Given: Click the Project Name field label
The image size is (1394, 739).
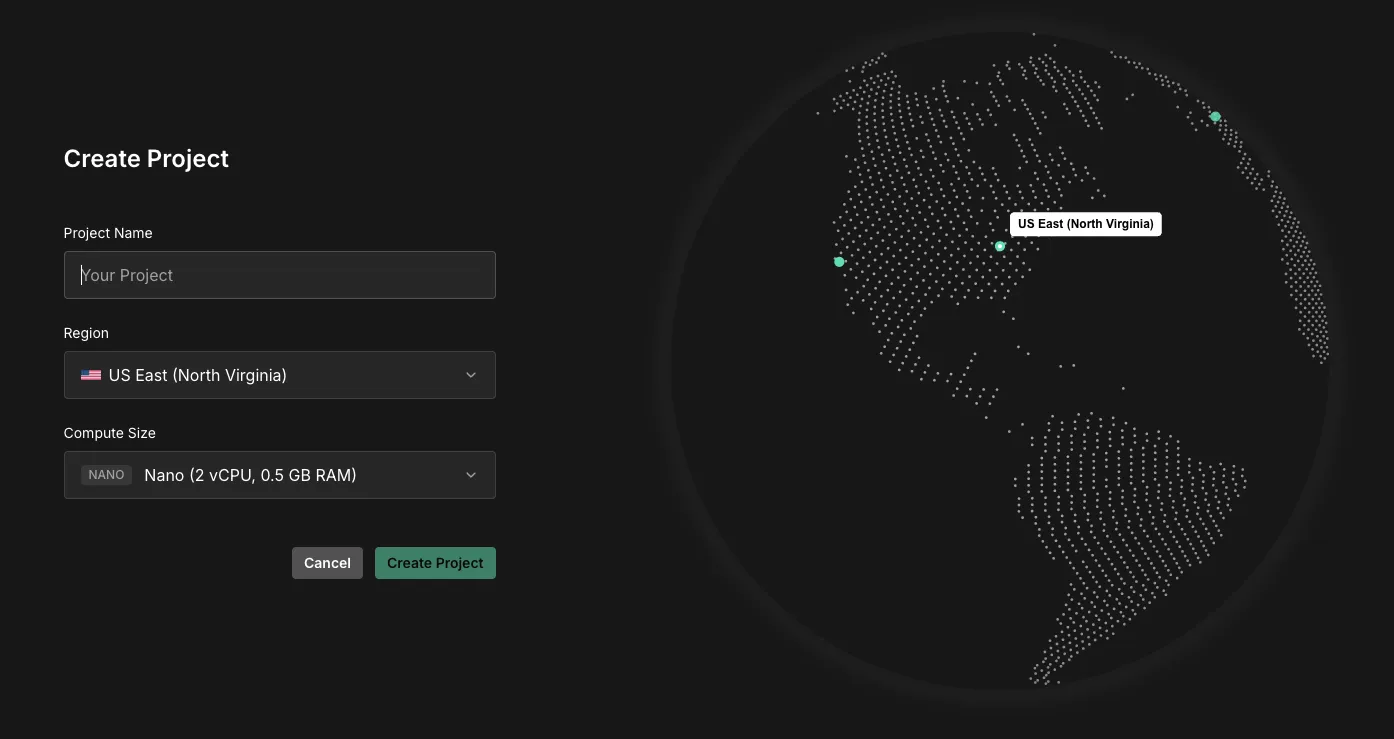Looking at the screenshot, I should (x=108, y=233).
